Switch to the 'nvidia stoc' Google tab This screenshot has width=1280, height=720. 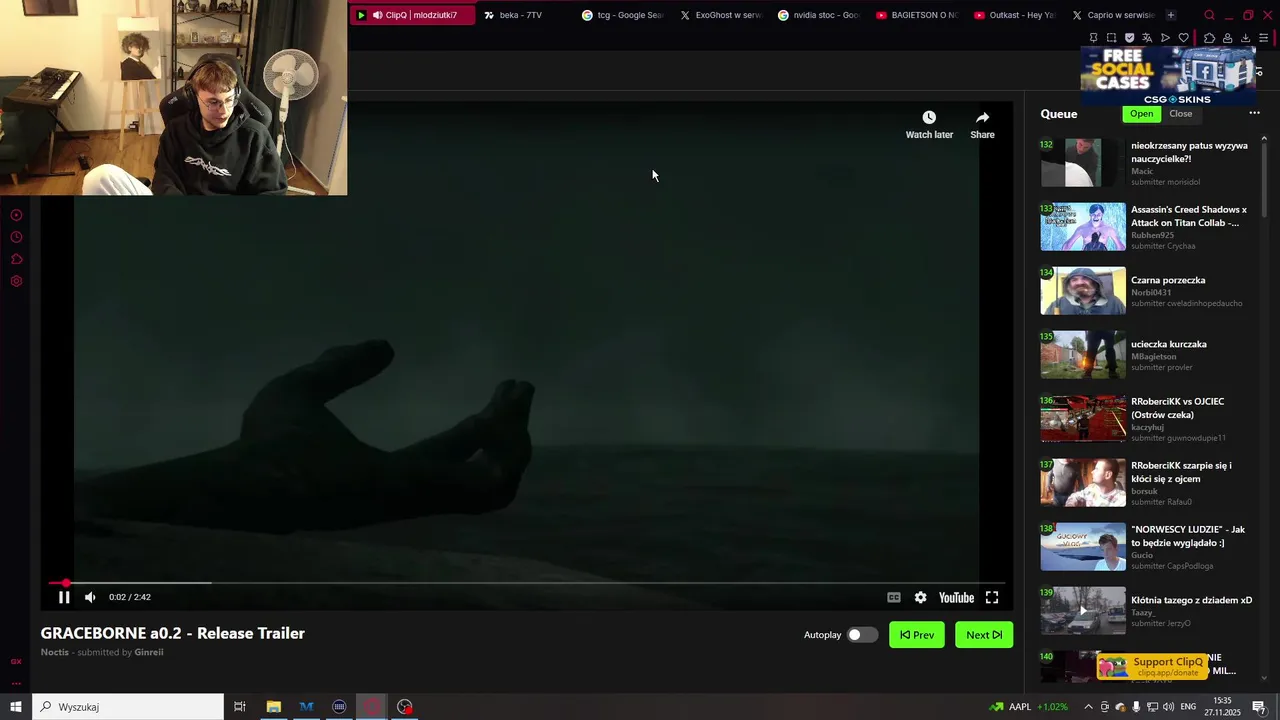(818, 15)
